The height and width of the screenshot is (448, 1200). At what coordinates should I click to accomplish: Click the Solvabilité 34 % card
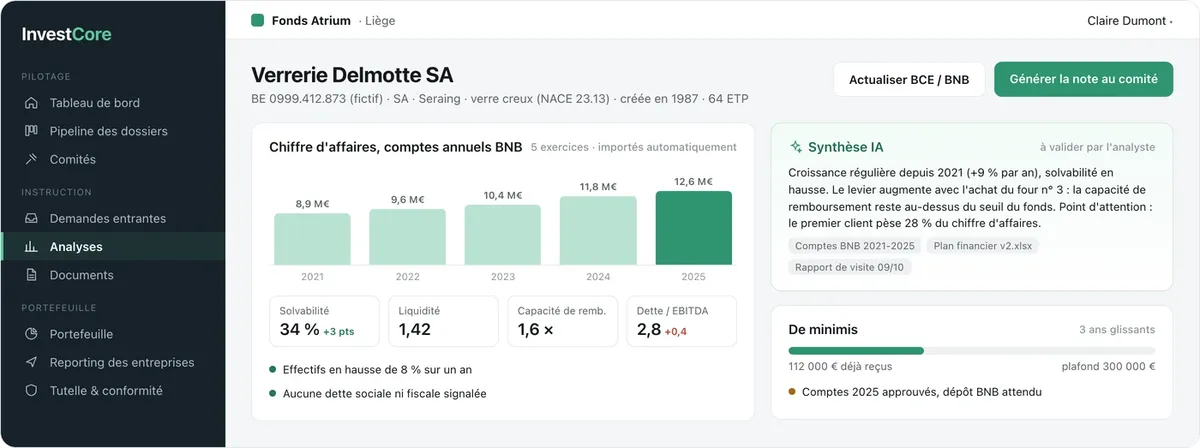pos(325,321)
